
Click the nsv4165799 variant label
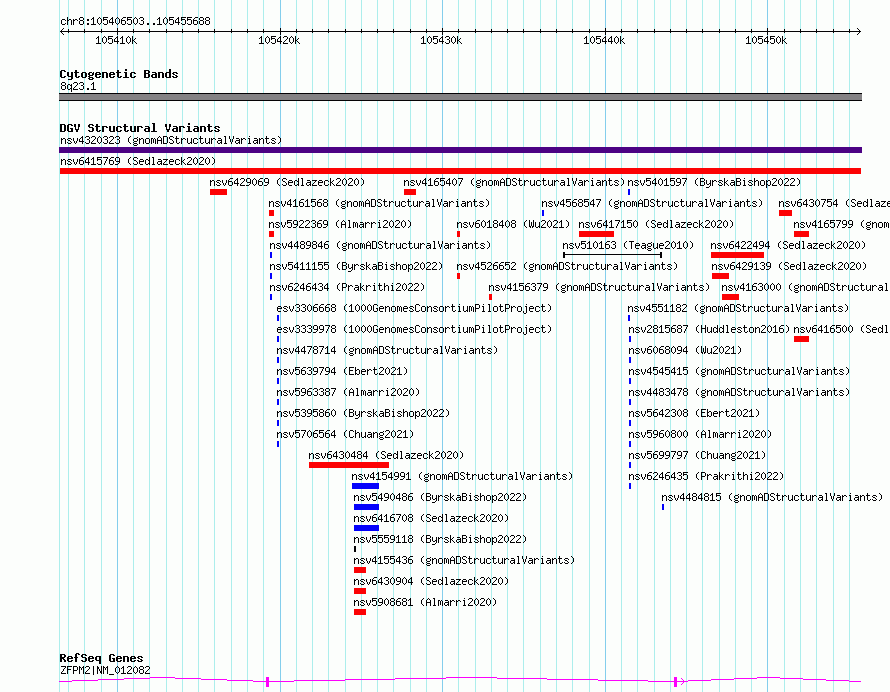841,224
